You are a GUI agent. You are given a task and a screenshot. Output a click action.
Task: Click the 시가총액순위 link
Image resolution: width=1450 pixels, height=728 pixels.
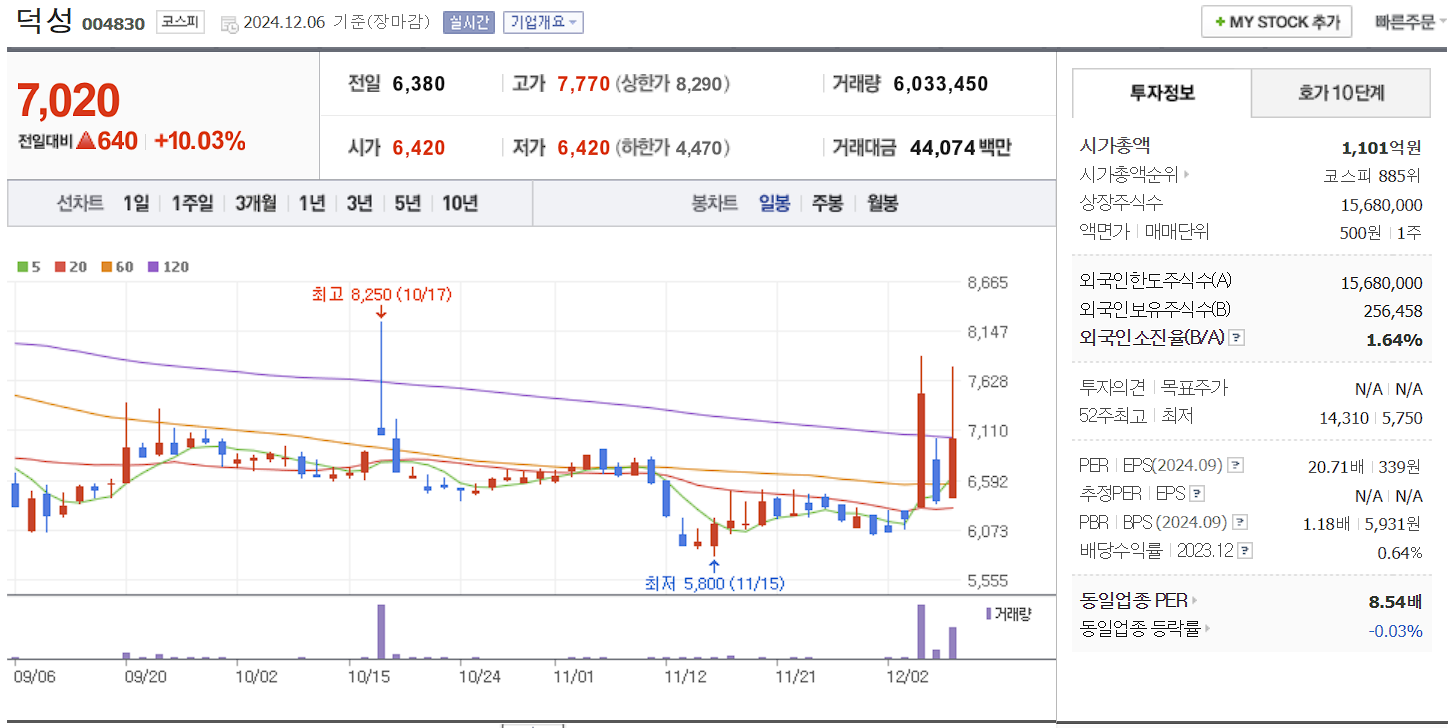[x=1129, y=174]
